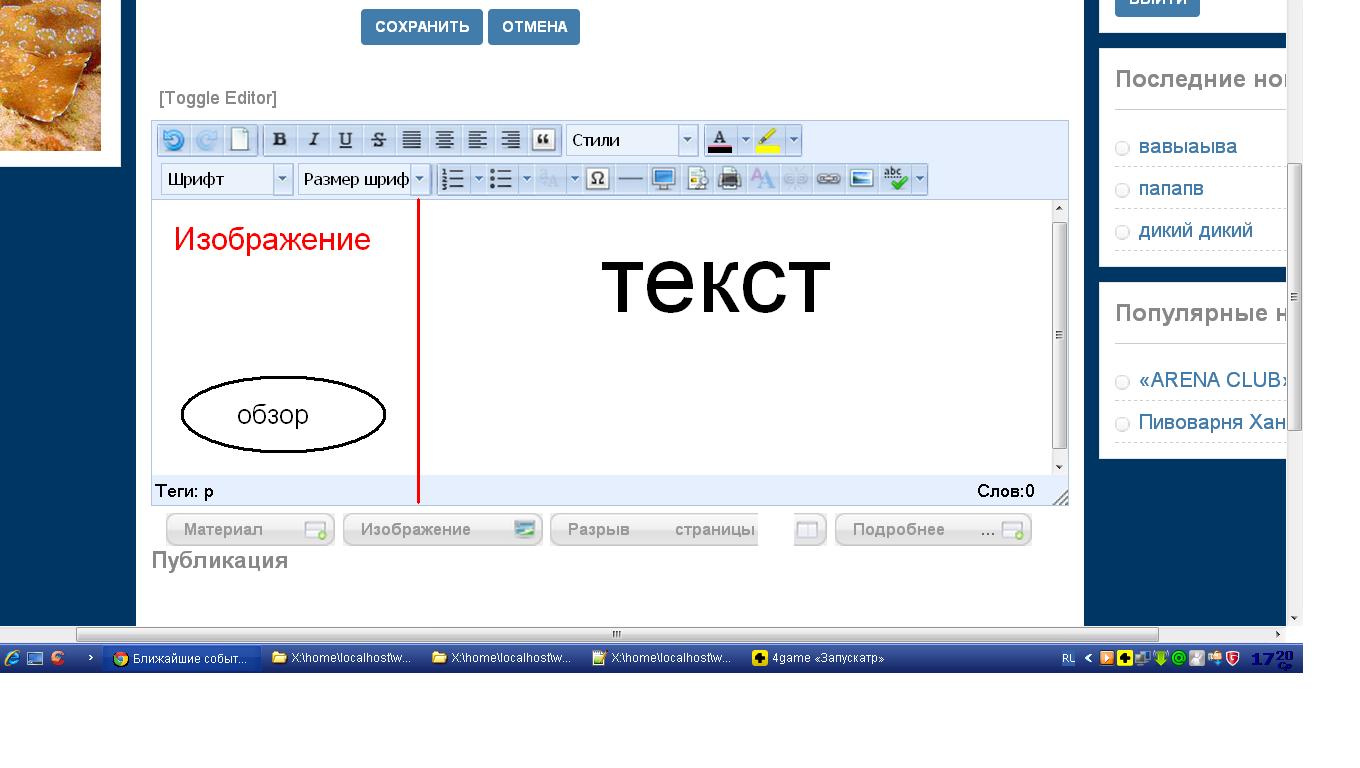
Task: Click the Сохранить button
Action: 422,27
